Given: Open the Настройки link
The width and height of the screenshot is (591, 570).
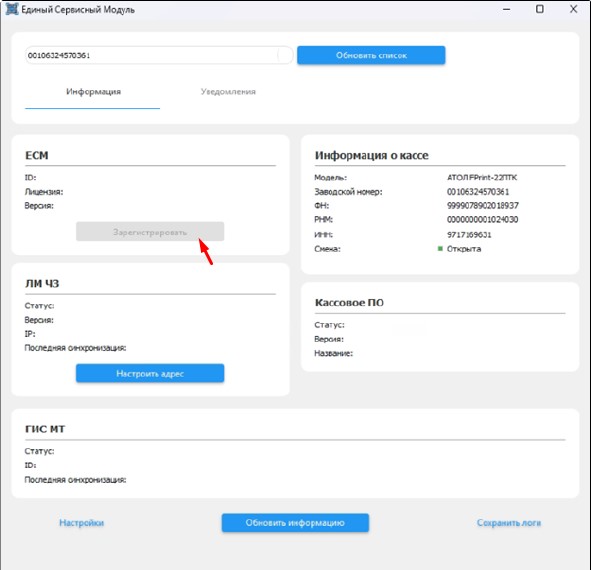Looking at the screenshot, I should click(81, 522).
